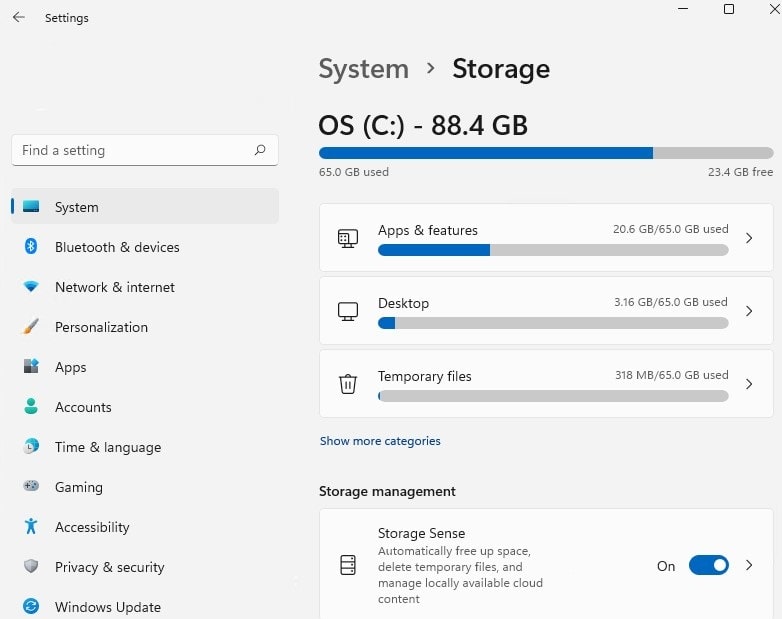Expand Apps & features storage details
Viewport: 782px width, 619px height.
click(749, 238)
